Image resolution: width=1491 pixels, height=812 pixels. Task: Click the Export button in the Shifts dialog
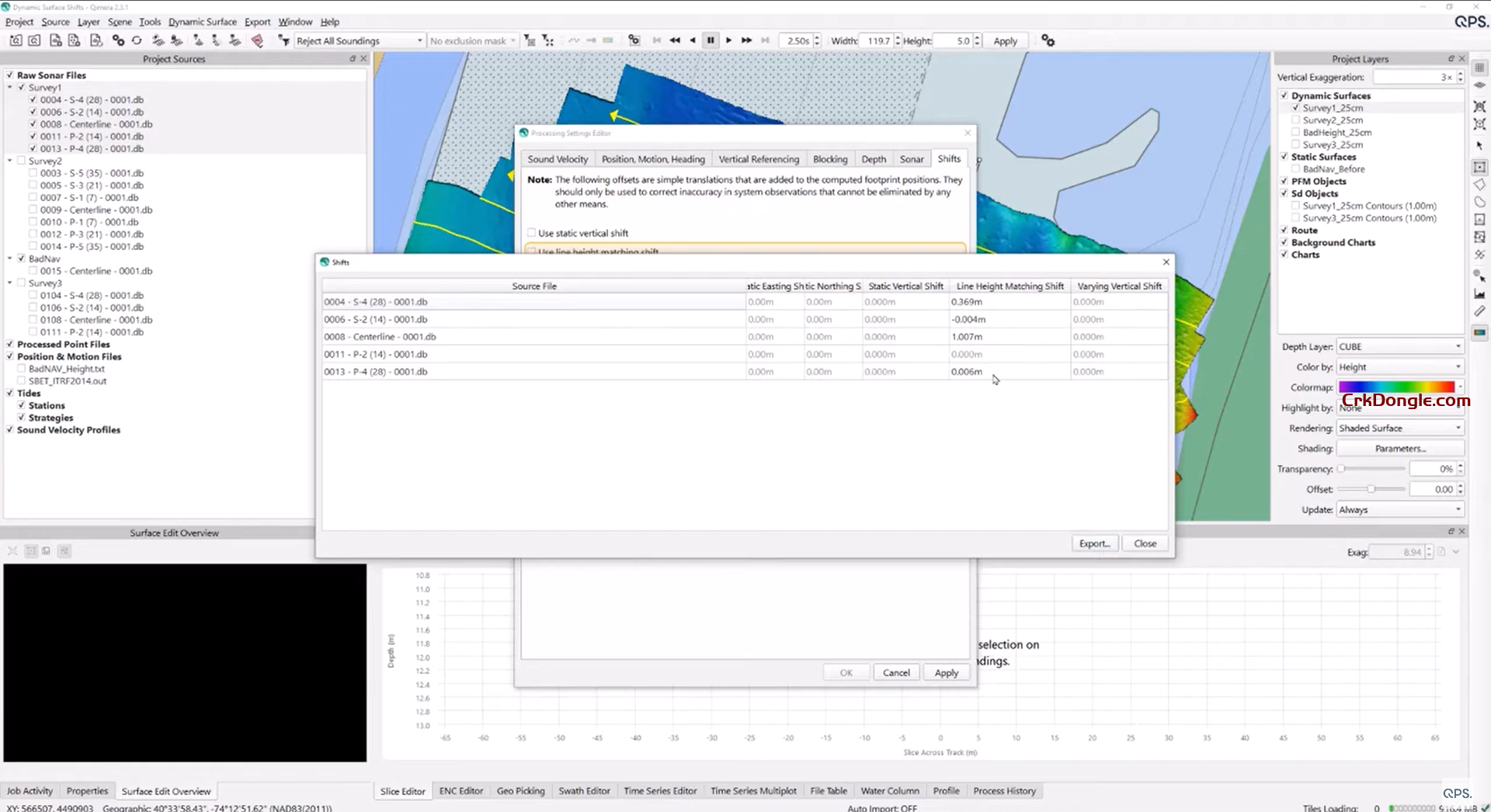tap(1094, 543)
